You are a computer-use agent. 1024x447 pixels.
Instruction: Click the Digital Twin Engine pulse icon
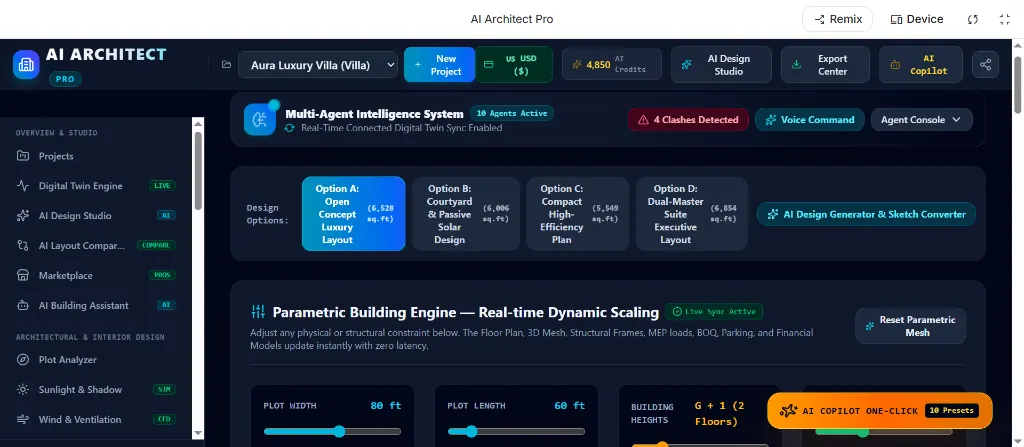click(23, 186)
